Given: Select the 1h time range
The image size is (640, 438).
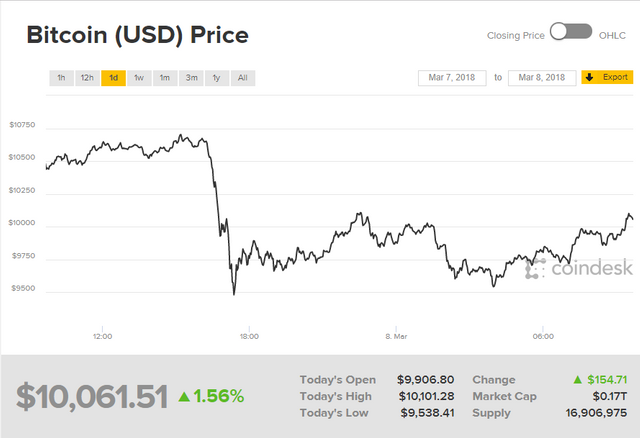Looking at the screenshot, I should coord(61,77).
